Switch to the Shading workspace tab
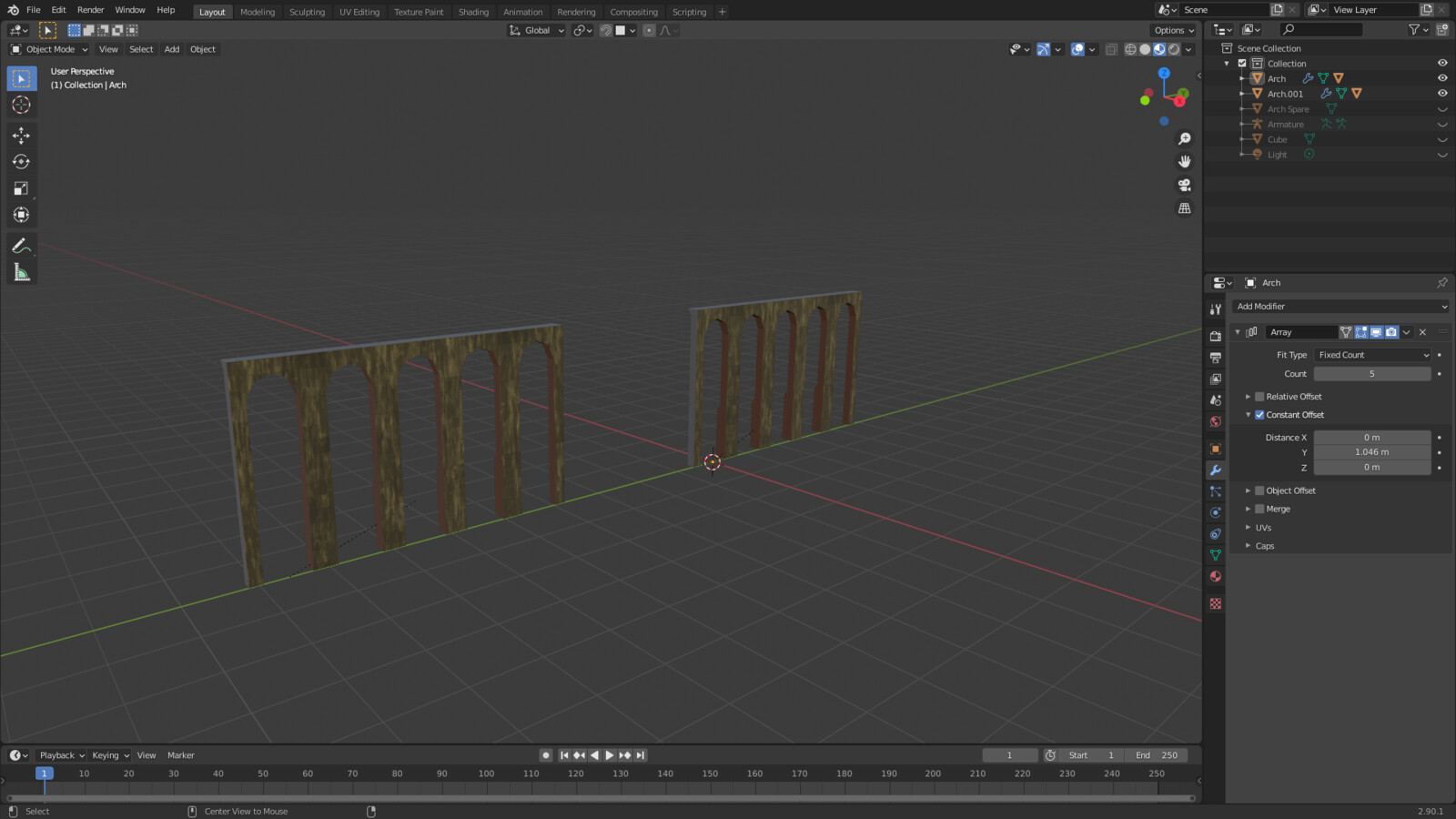The width and height of the screenshot is (1456, 819). tap(473, 12)
